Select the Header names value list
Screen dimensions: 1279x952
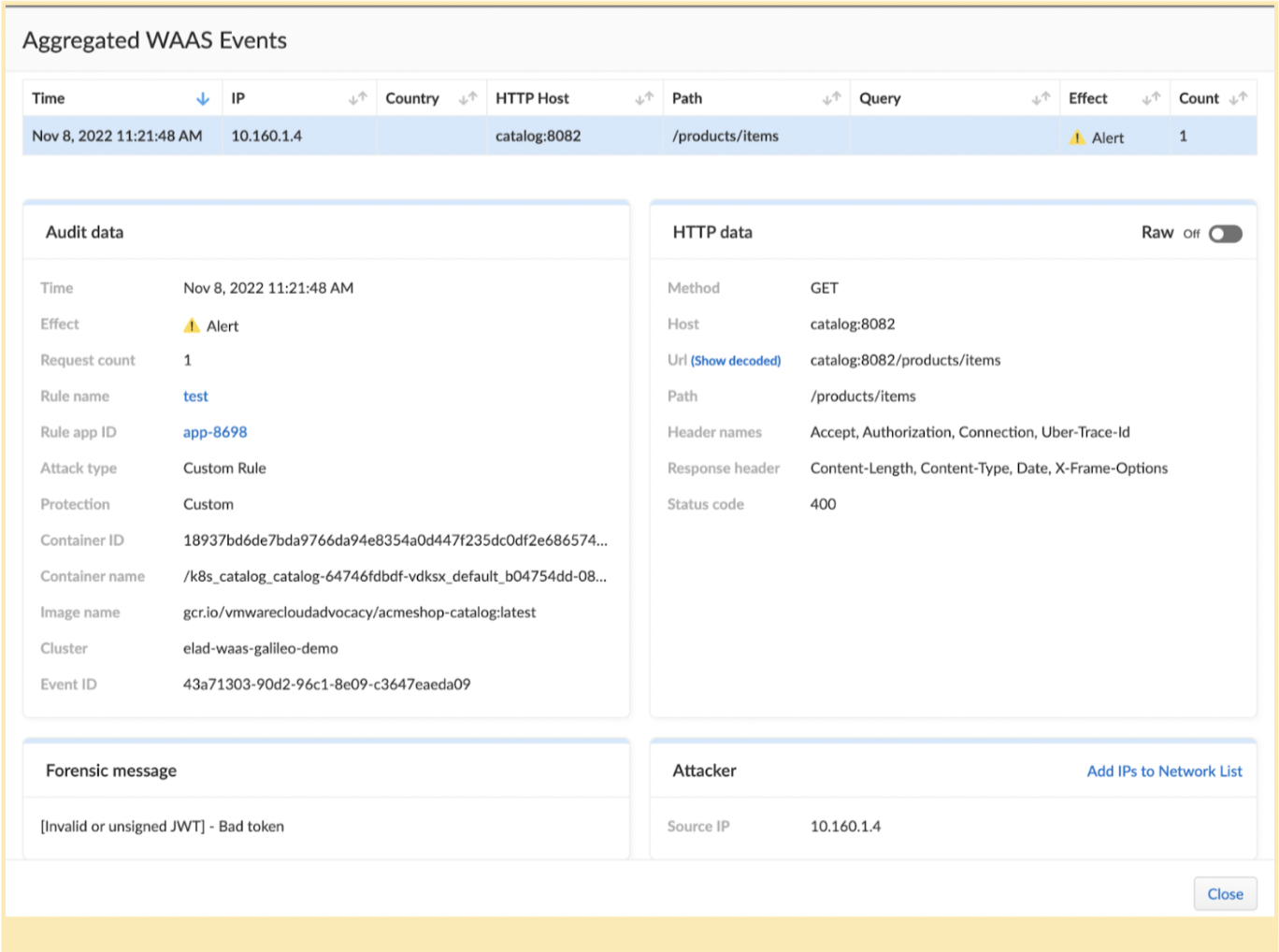coord(970,432)
